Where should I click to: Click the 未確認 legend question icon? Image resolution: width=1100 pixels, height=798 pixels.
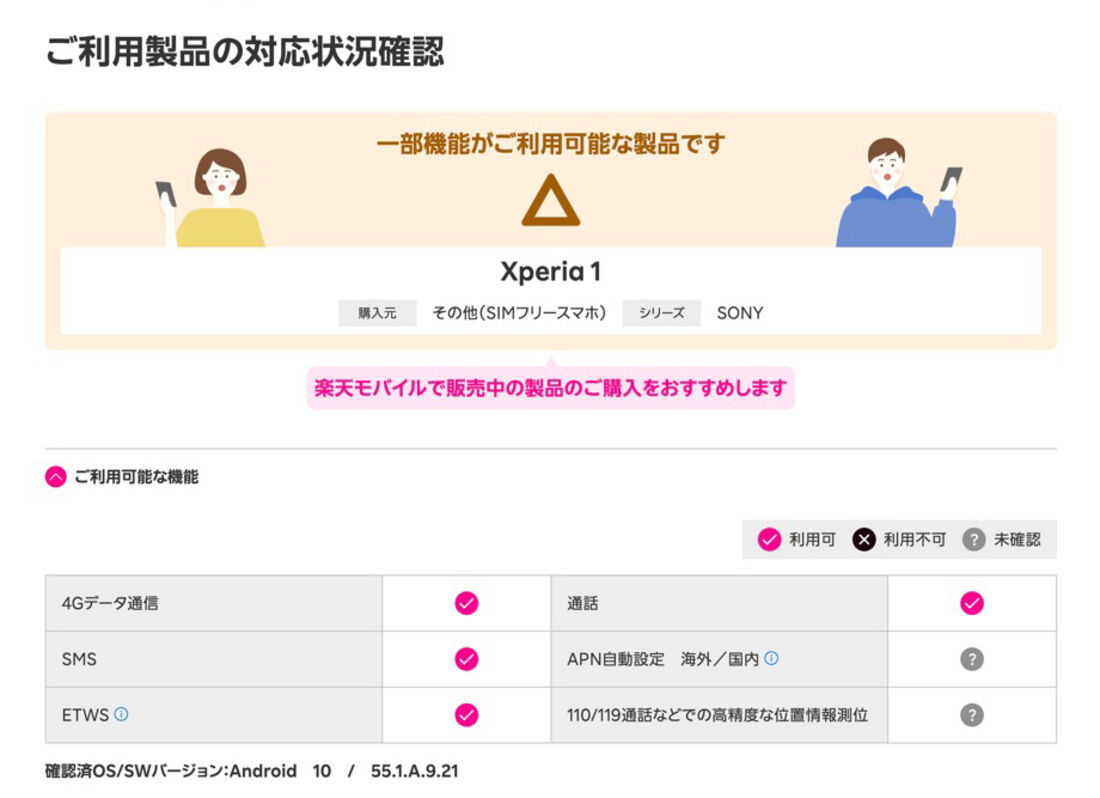[x=973, y=539]
